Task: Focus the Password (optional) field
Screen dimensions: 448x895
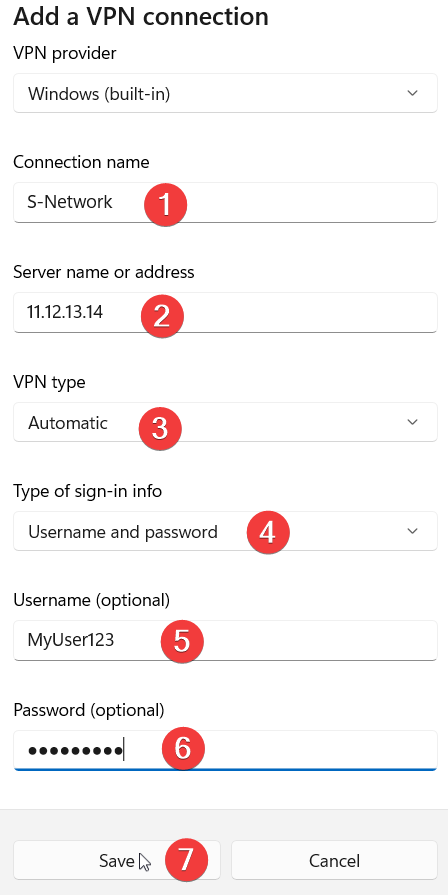Action: [x=225, y=751]
